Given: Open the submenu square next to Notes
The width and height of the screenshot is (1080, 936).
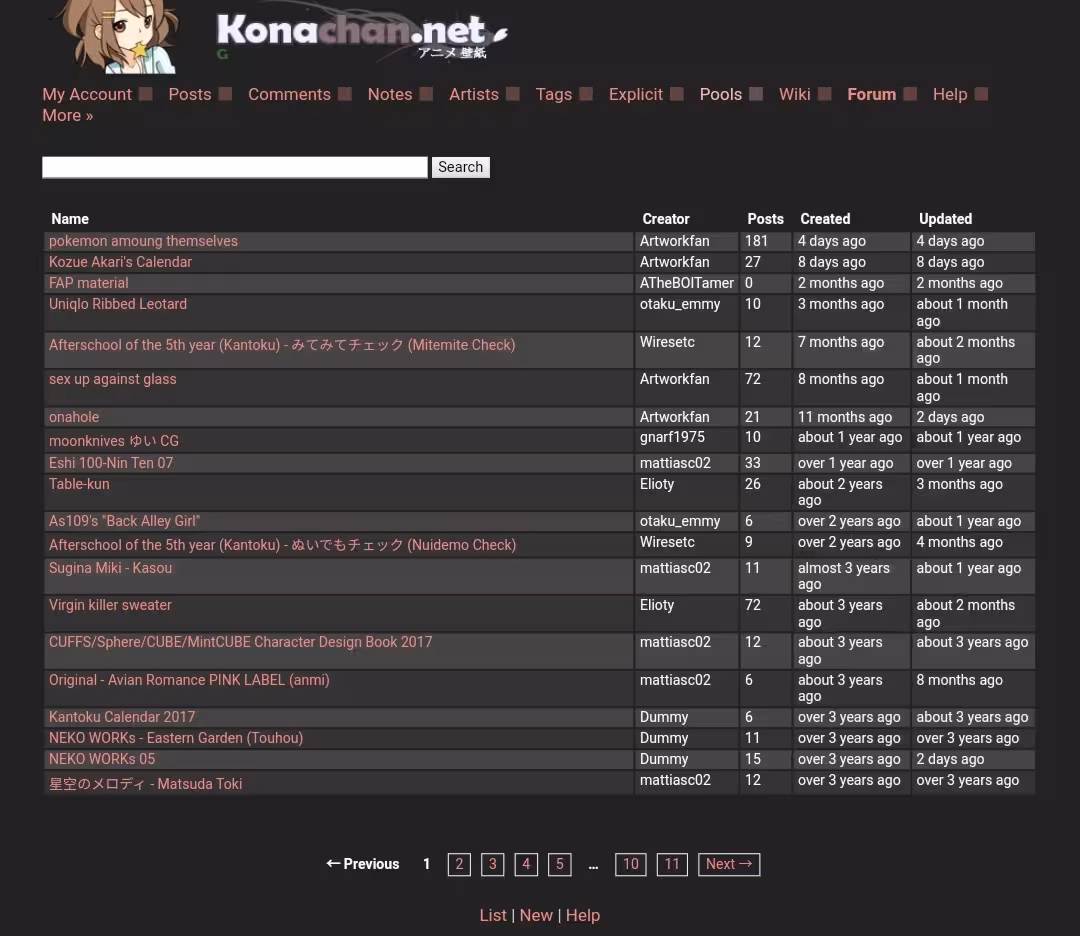Looking at the screenshot, I should [426, 94].
